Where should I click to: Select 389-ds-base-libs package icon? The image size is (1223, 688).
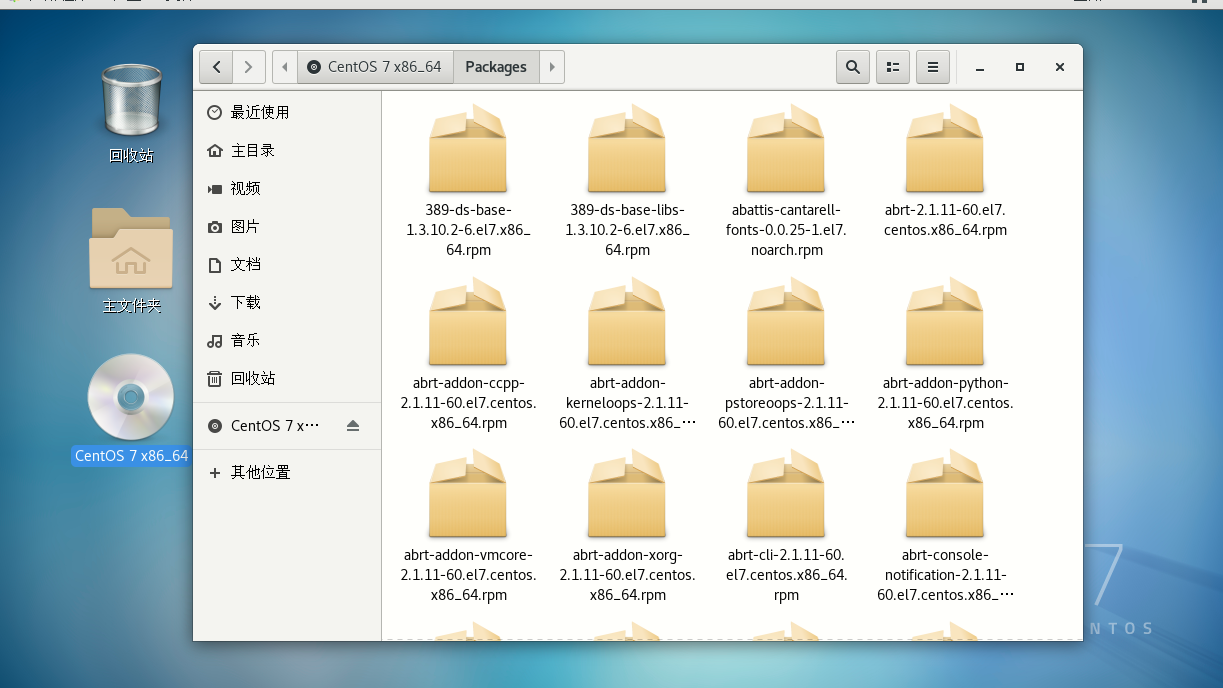pyautogui.click(x=627, y=148)
